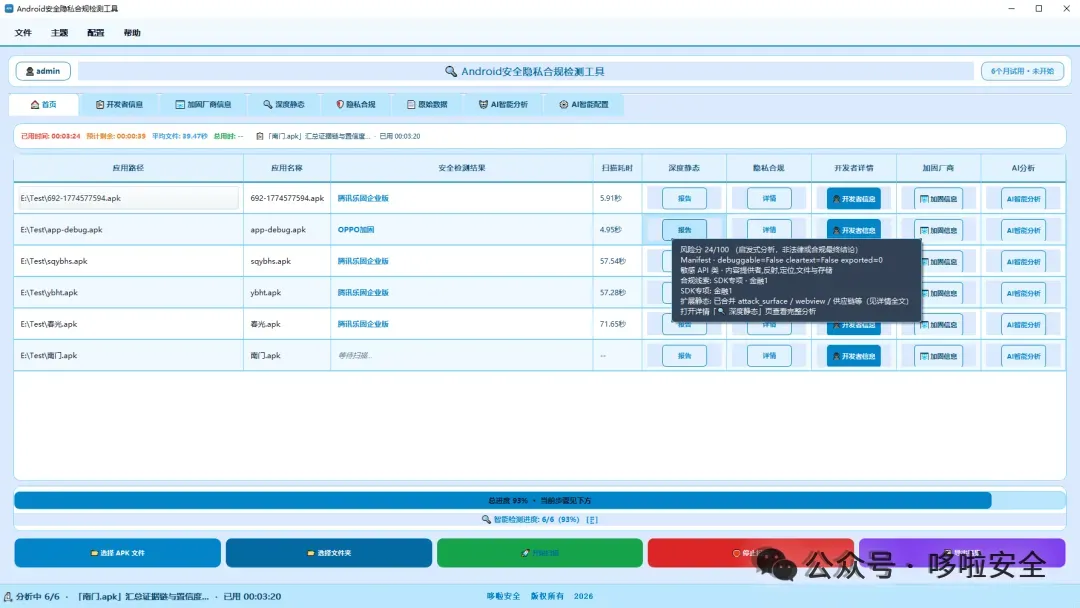
Task: Click the admin user button
Action: click(x=43, y=71)
